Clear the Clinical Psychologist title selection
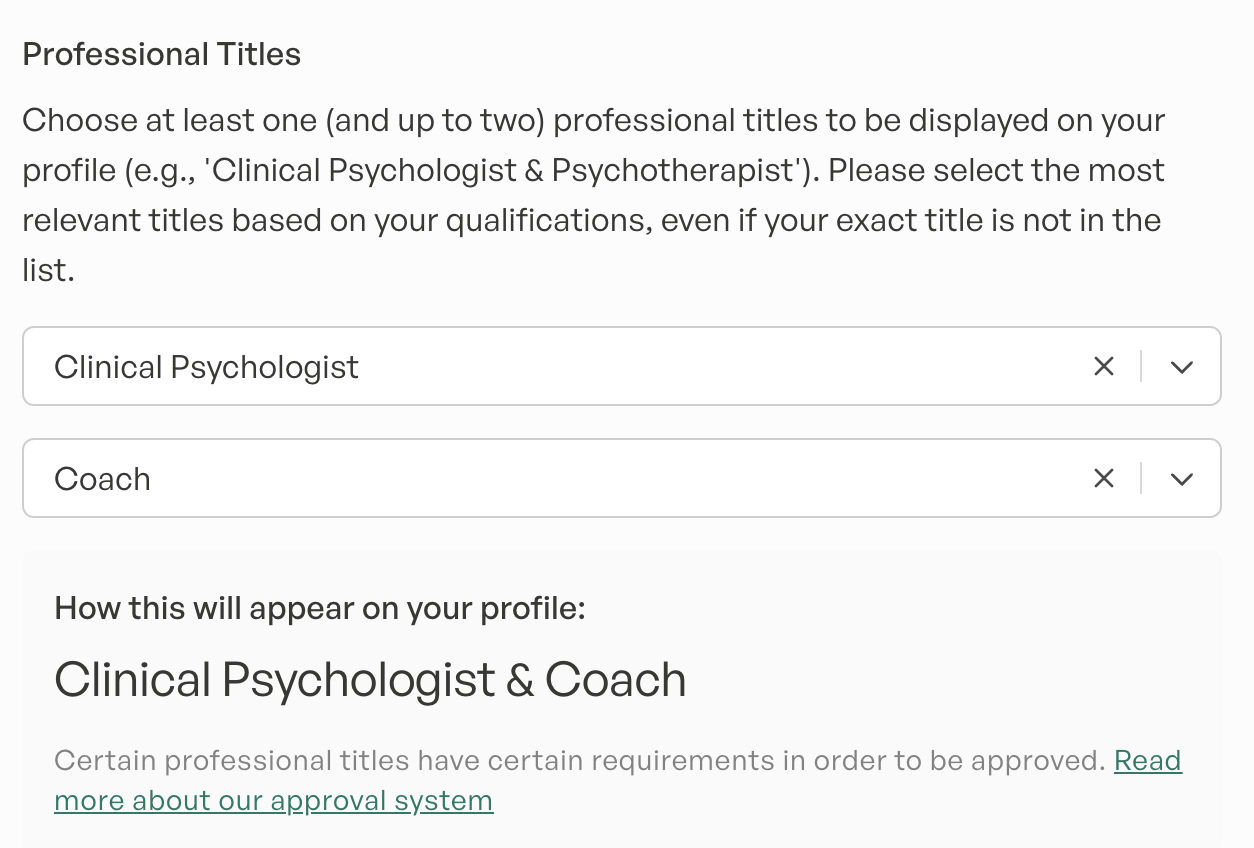The height and width of the screenshot is (848, 1254). tap(1103, 367)
